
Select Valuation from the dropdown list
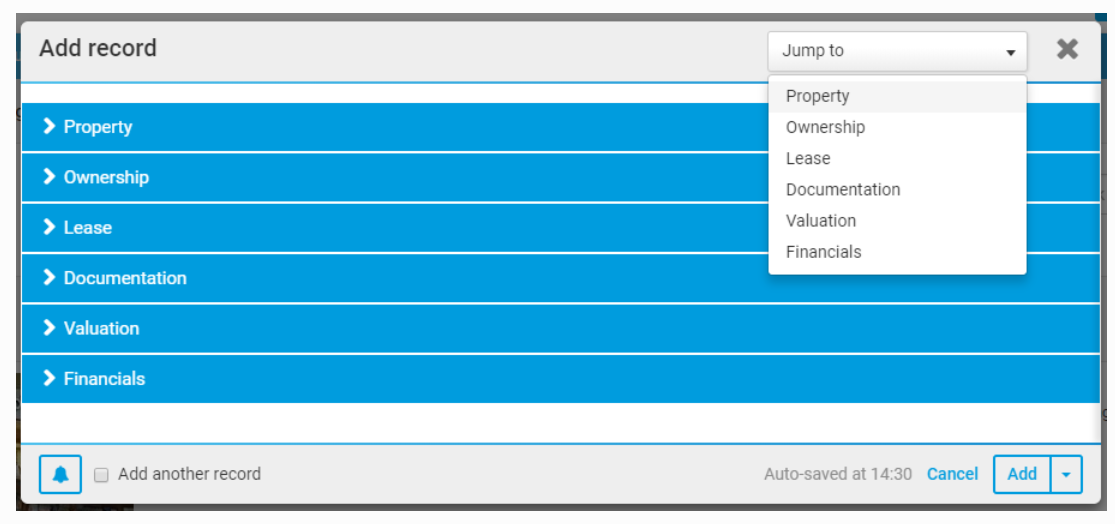tap(821, 220)
